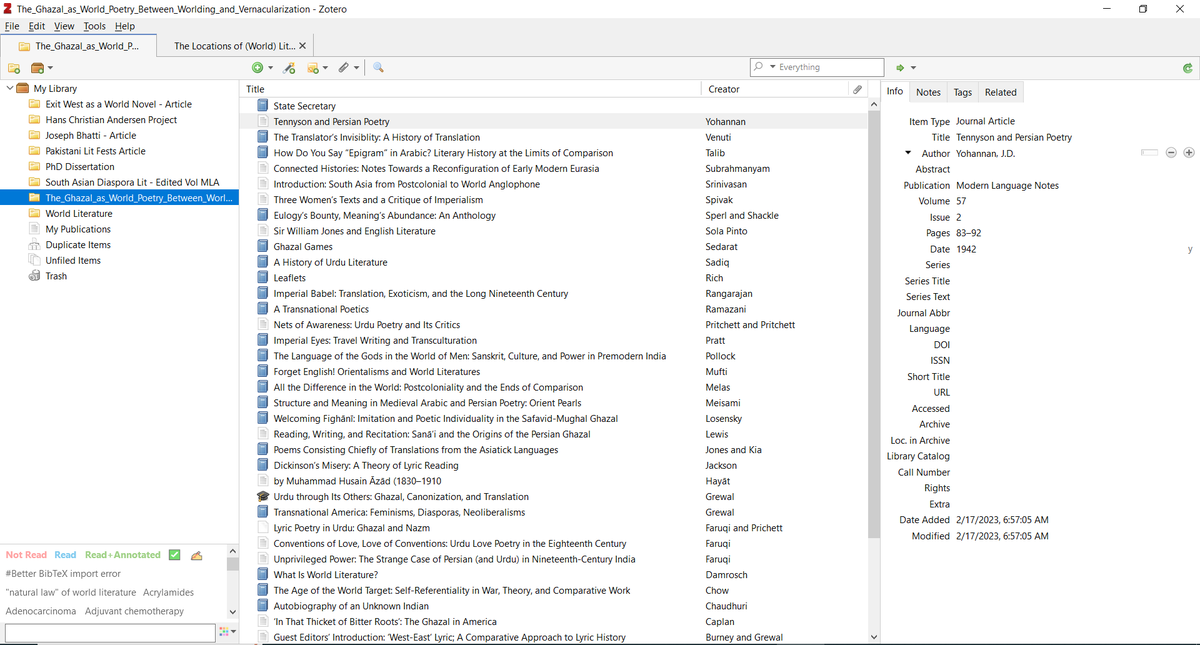Select the Info tab
The width and height of the screenshot is (1200, 645).
click(895, 91)
